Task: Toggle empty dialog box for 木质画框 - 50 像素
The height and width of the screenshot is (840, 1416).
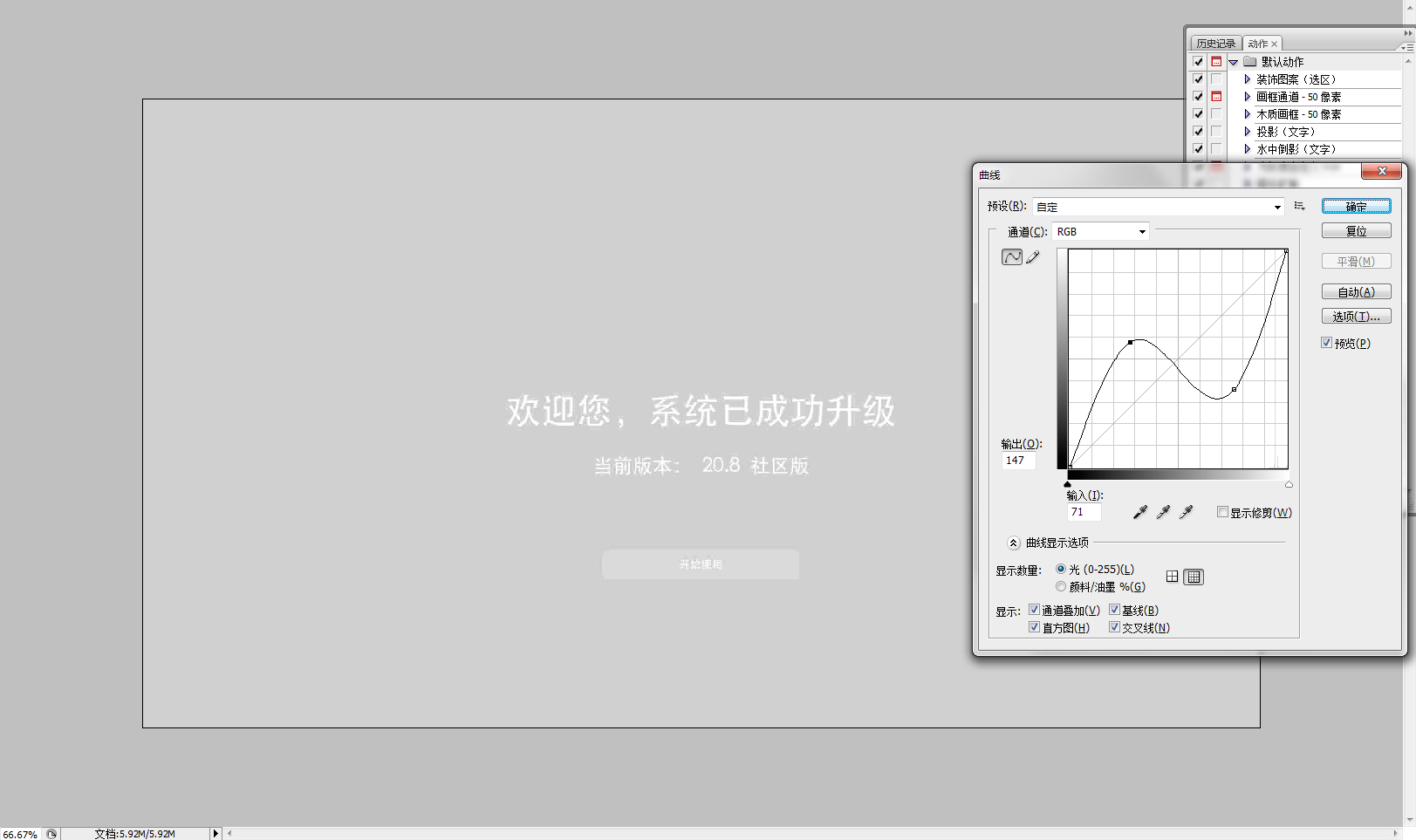Action: pos(1216,114)
